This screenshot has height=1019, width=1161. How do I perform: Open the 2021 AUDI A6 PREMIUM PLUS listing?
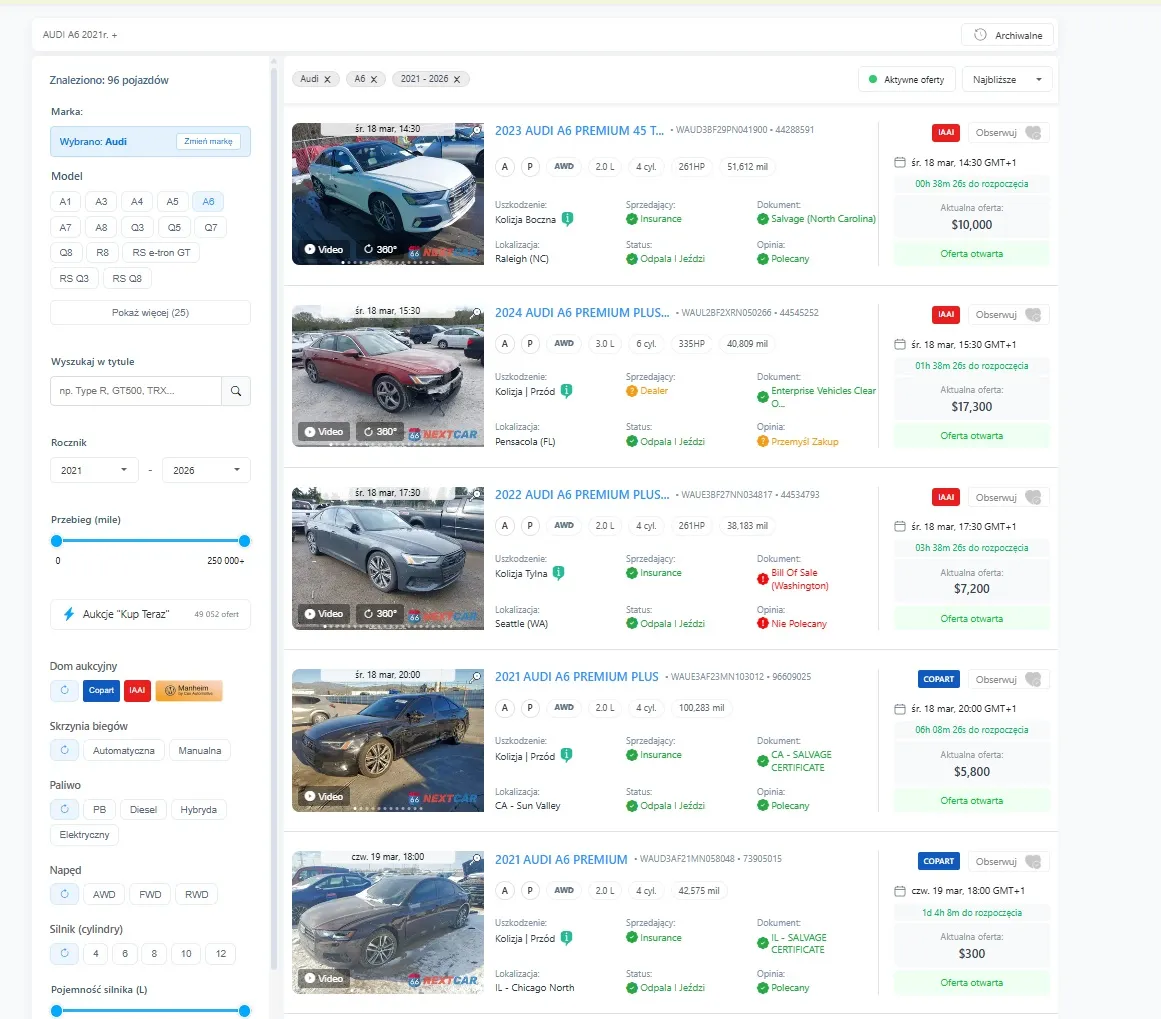(x=576, y=677)
